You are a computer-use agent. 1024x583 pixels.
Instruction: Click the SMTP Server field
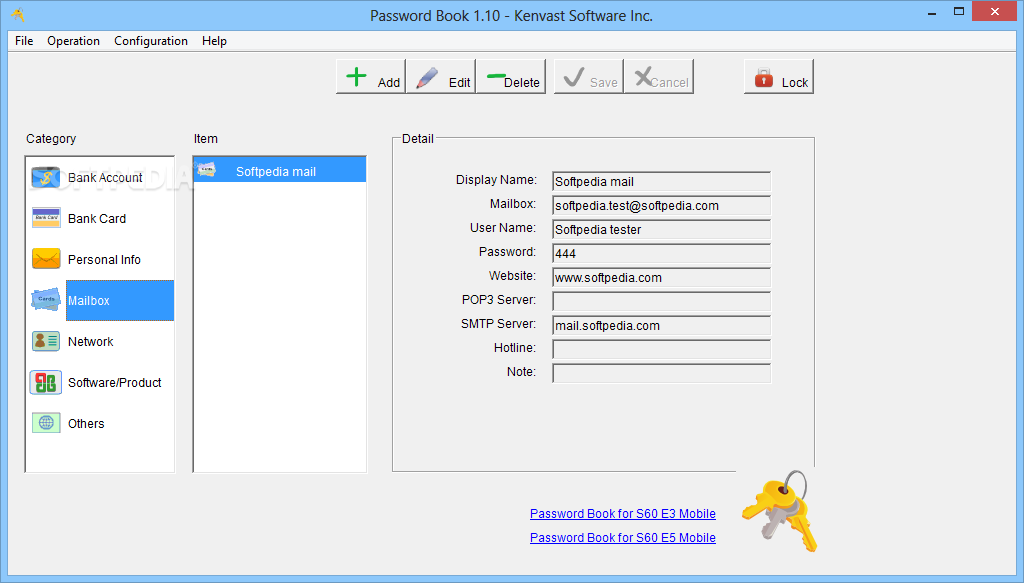[661, 326]
